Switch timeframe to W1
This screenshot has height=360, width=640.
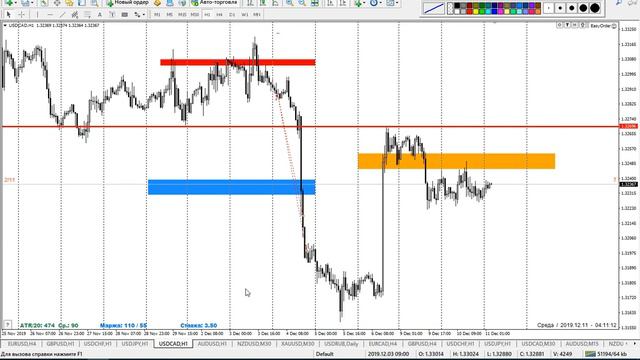point(244,15)
